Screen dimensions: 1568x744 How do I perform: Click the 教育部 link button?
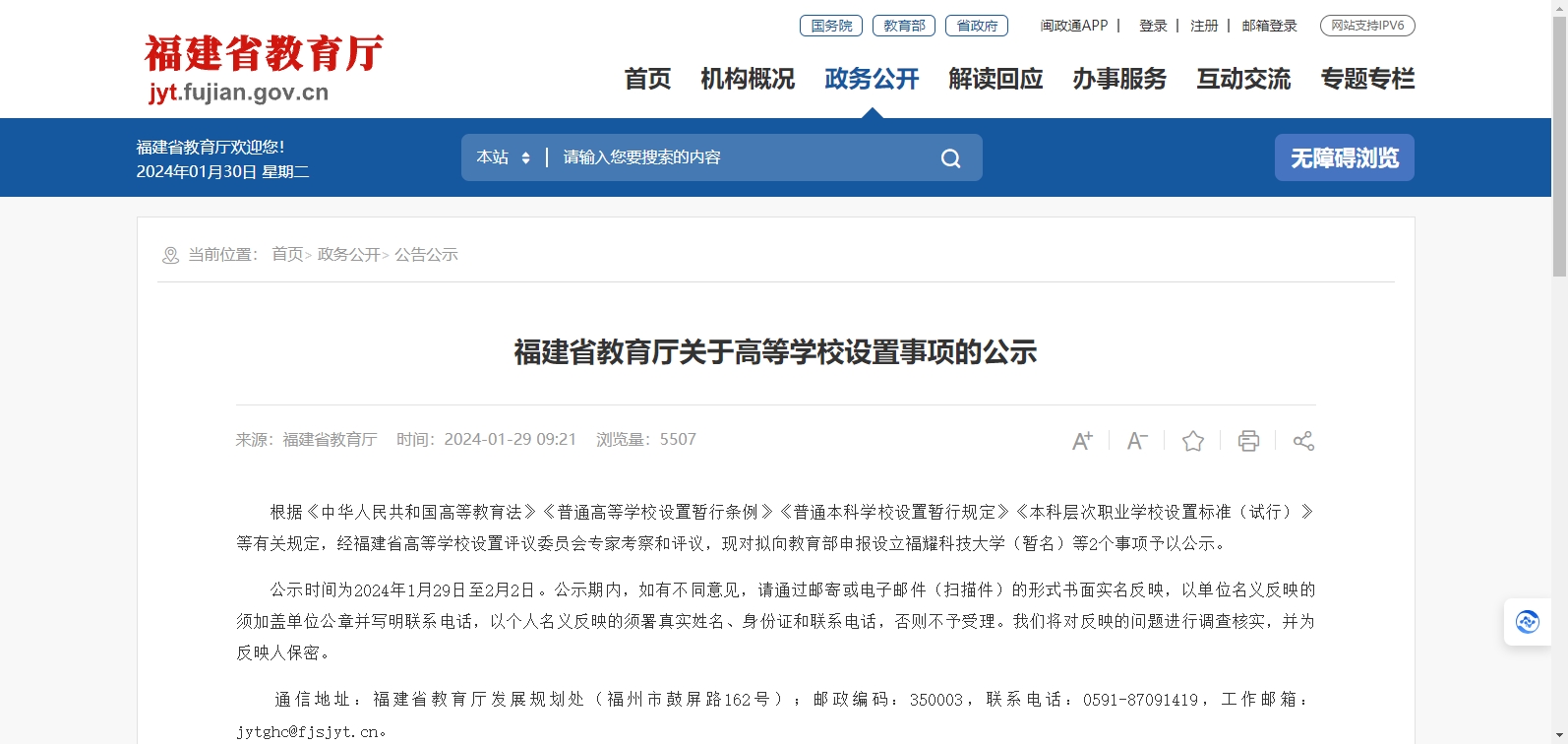904,26
